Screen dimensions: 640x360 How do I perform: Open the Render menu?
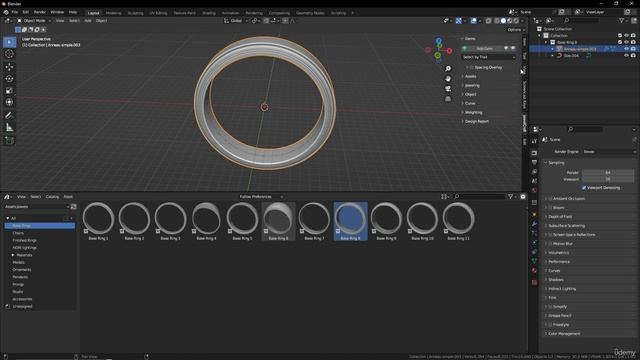[40, 12]
